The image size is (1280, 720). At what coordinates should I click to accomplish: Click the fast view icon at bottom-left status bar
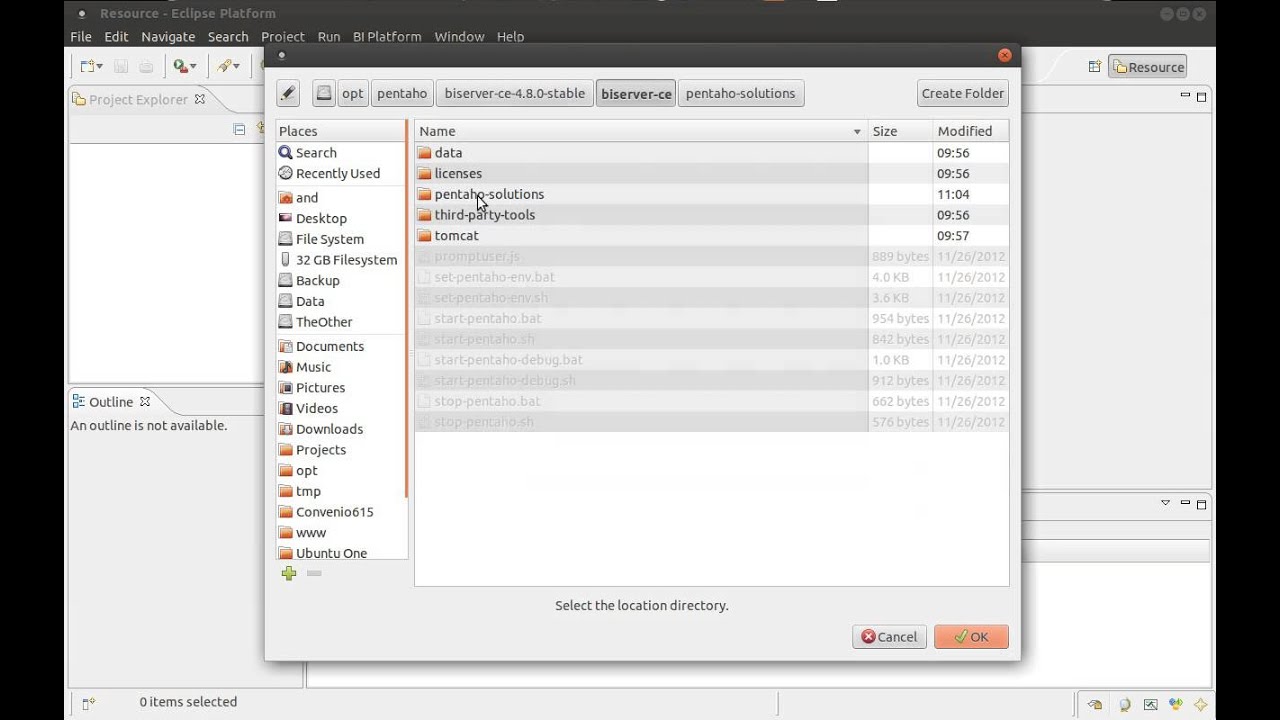pos(88,703)
